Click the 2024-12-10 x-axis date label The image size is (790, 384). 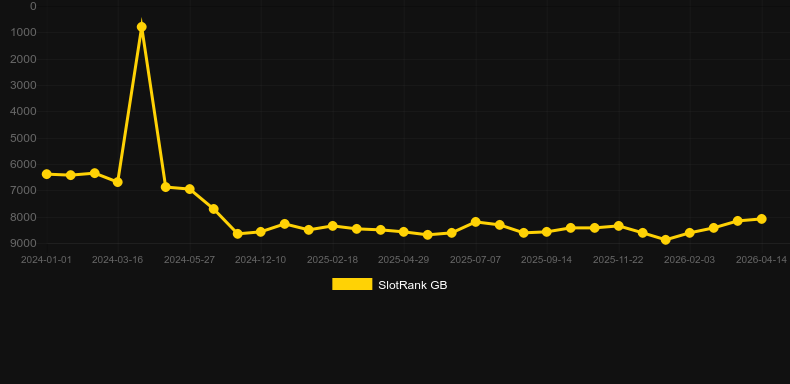(260, 260)
